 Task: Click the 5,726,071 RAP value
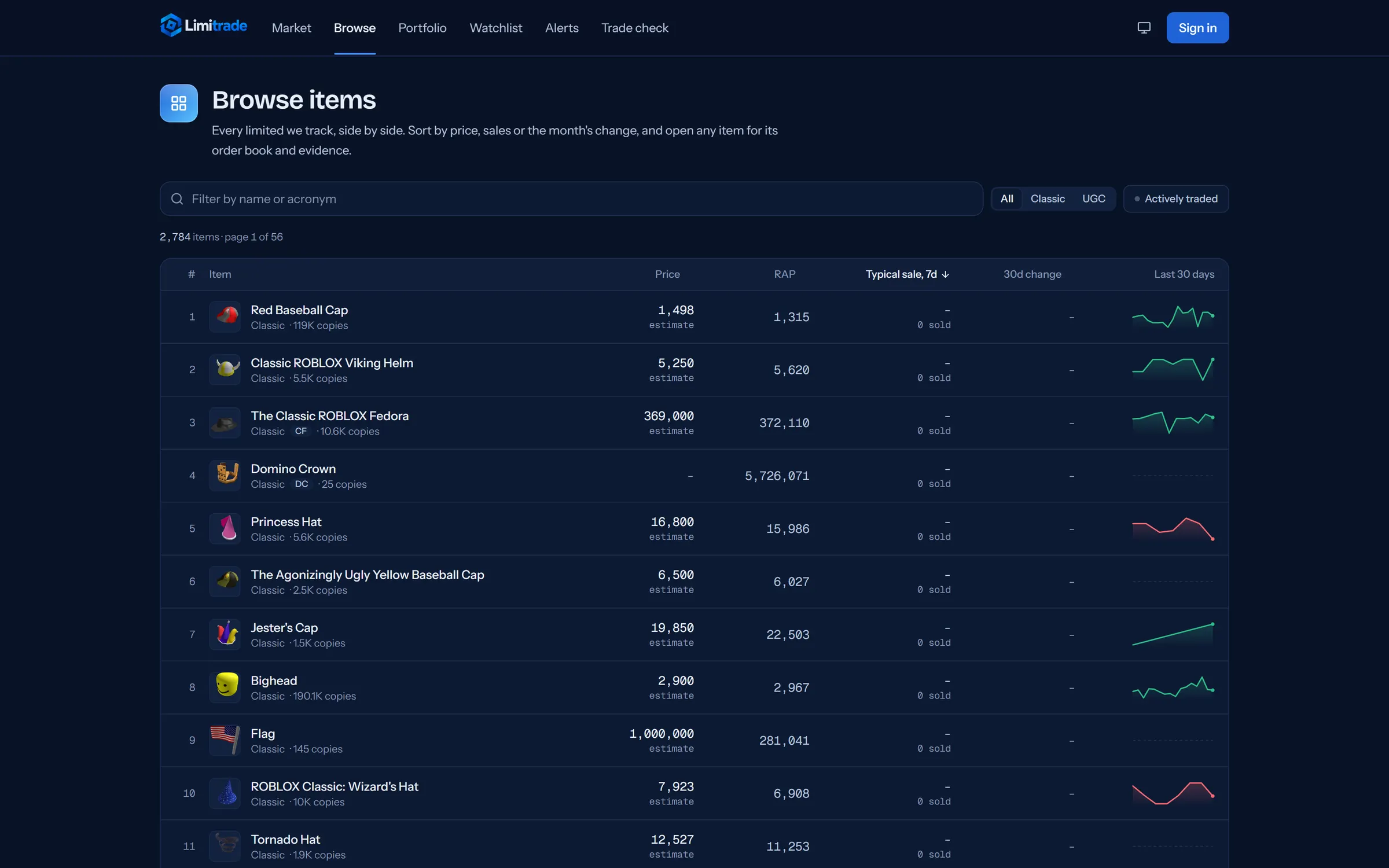point(777,476)
